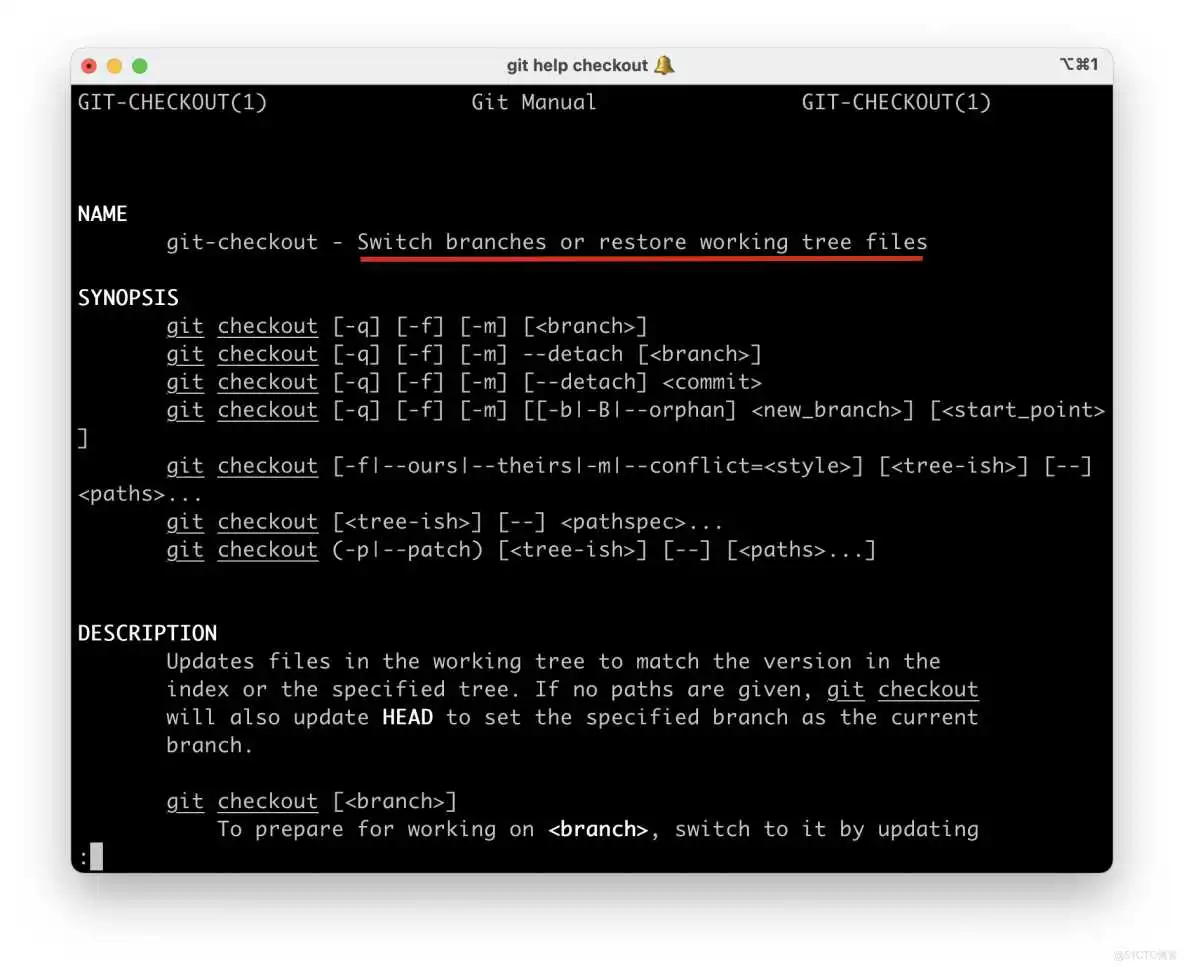Follow the 'checkout' link on the --detach synopsis line

267,353
